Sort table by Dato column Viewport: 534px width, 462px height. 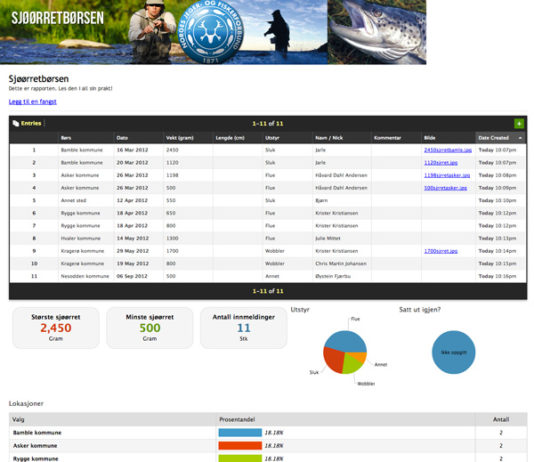pyautogui.click(x=122, y=138)
